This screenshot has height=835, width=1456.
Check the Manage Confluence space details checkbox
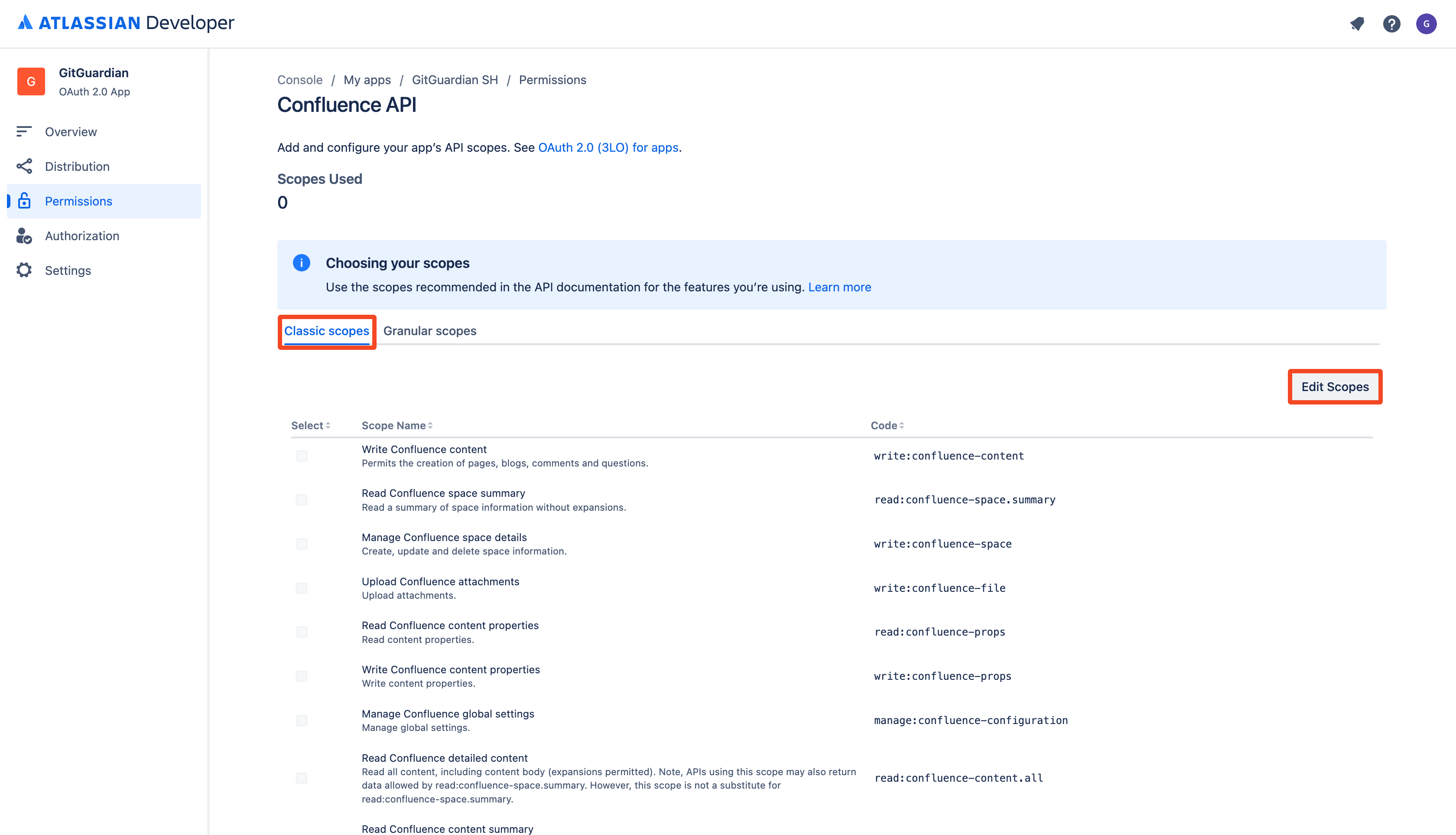tap(302, 544)
